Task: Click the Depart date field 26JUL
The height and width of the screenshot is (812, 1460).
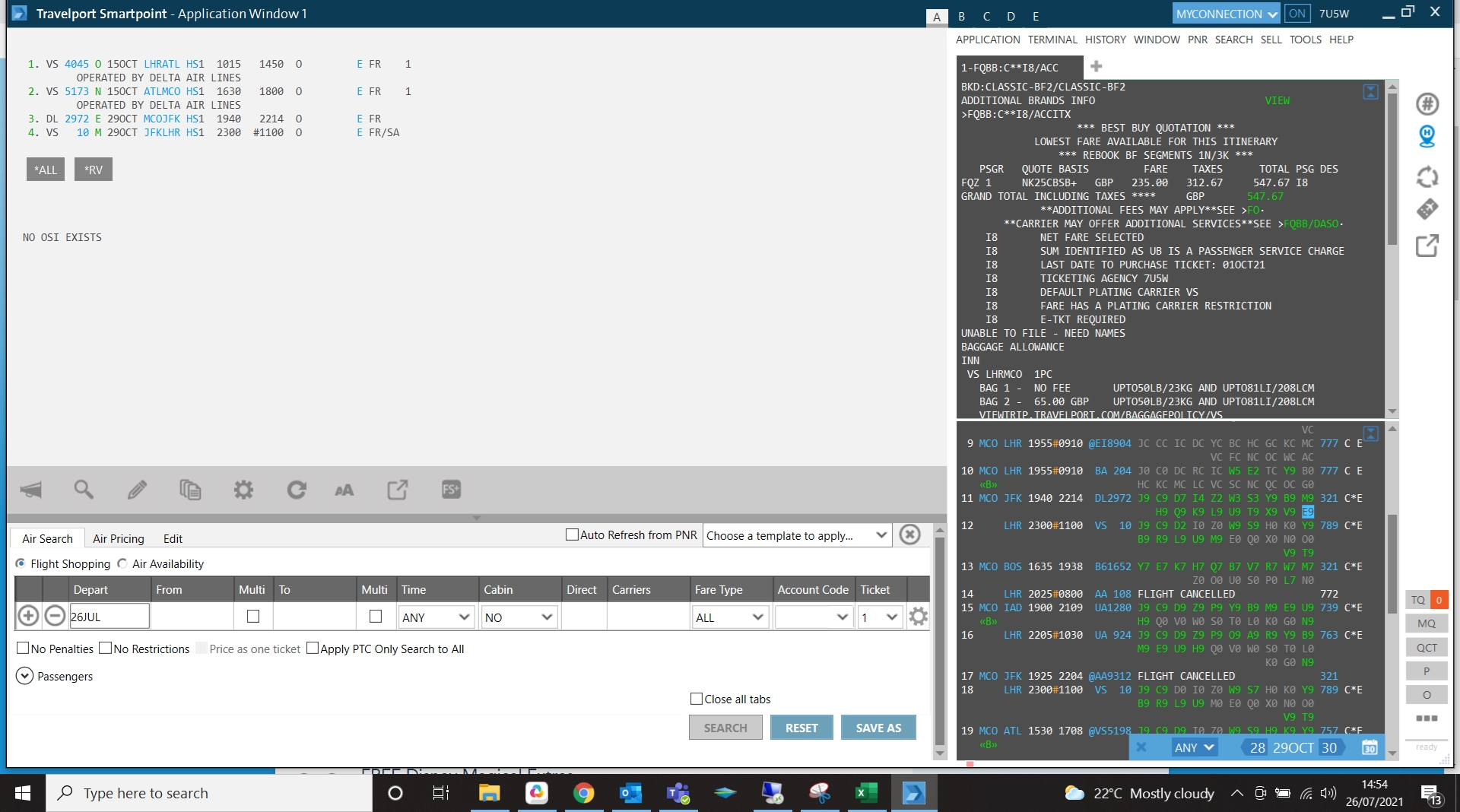Action: pos(109,617)
